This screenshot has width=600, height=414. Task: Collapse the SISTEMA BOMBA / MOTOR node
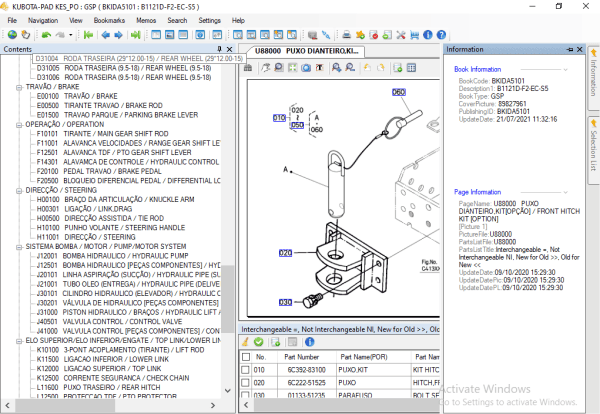click(x=19, y=247)
